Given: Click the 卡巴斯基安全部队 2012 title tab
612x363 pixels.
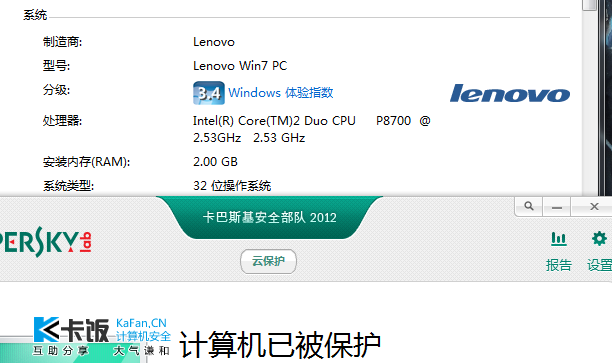Looking at the screenshot, I should [x=269, y=217].
